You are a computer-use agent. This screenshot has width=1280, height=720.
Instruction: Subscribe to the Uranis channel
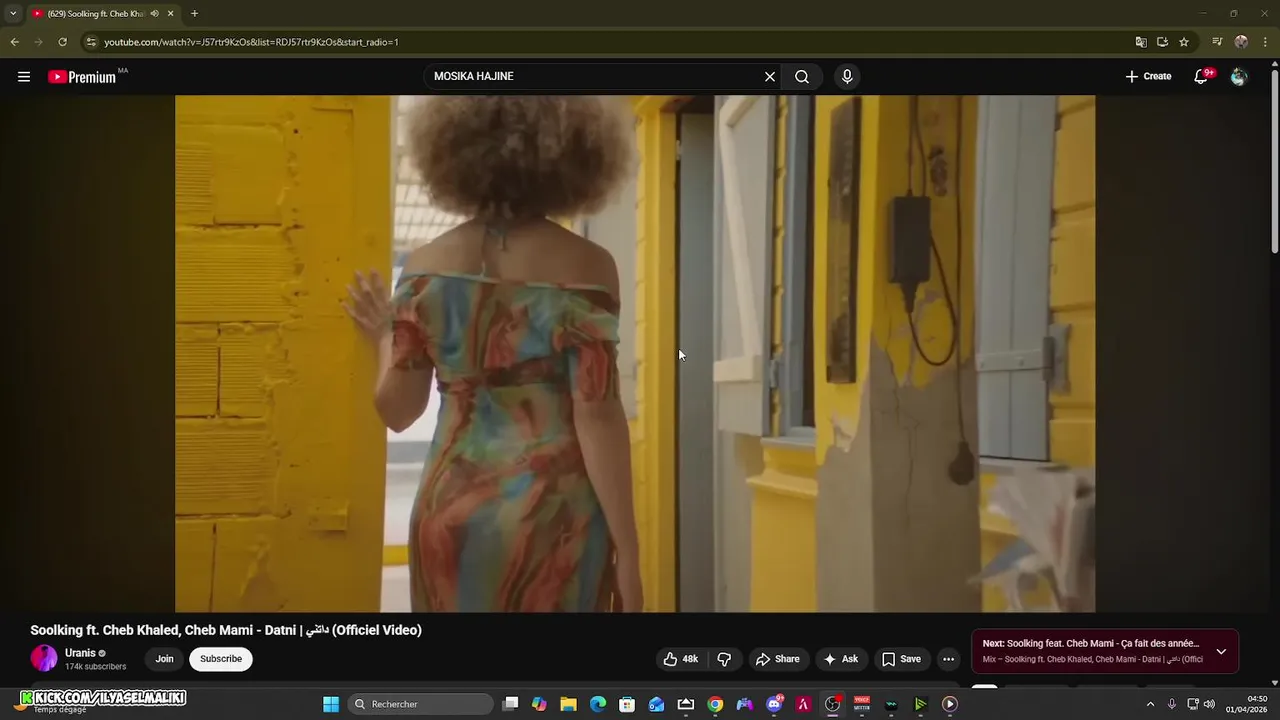(221, 659)
